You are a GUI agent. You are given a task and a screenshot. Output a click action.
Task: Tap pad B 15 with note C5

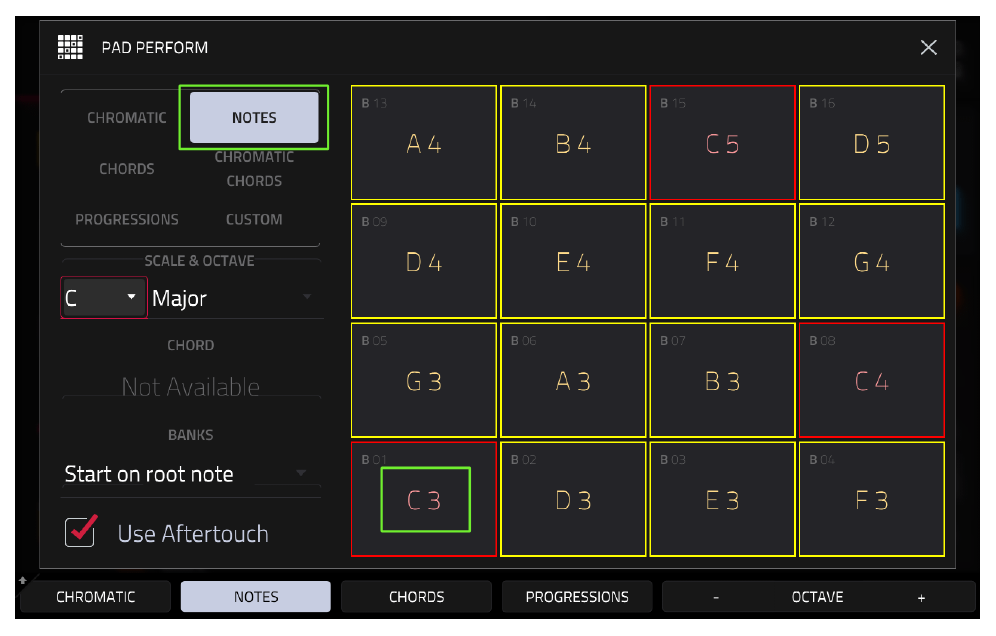(722, 142)
